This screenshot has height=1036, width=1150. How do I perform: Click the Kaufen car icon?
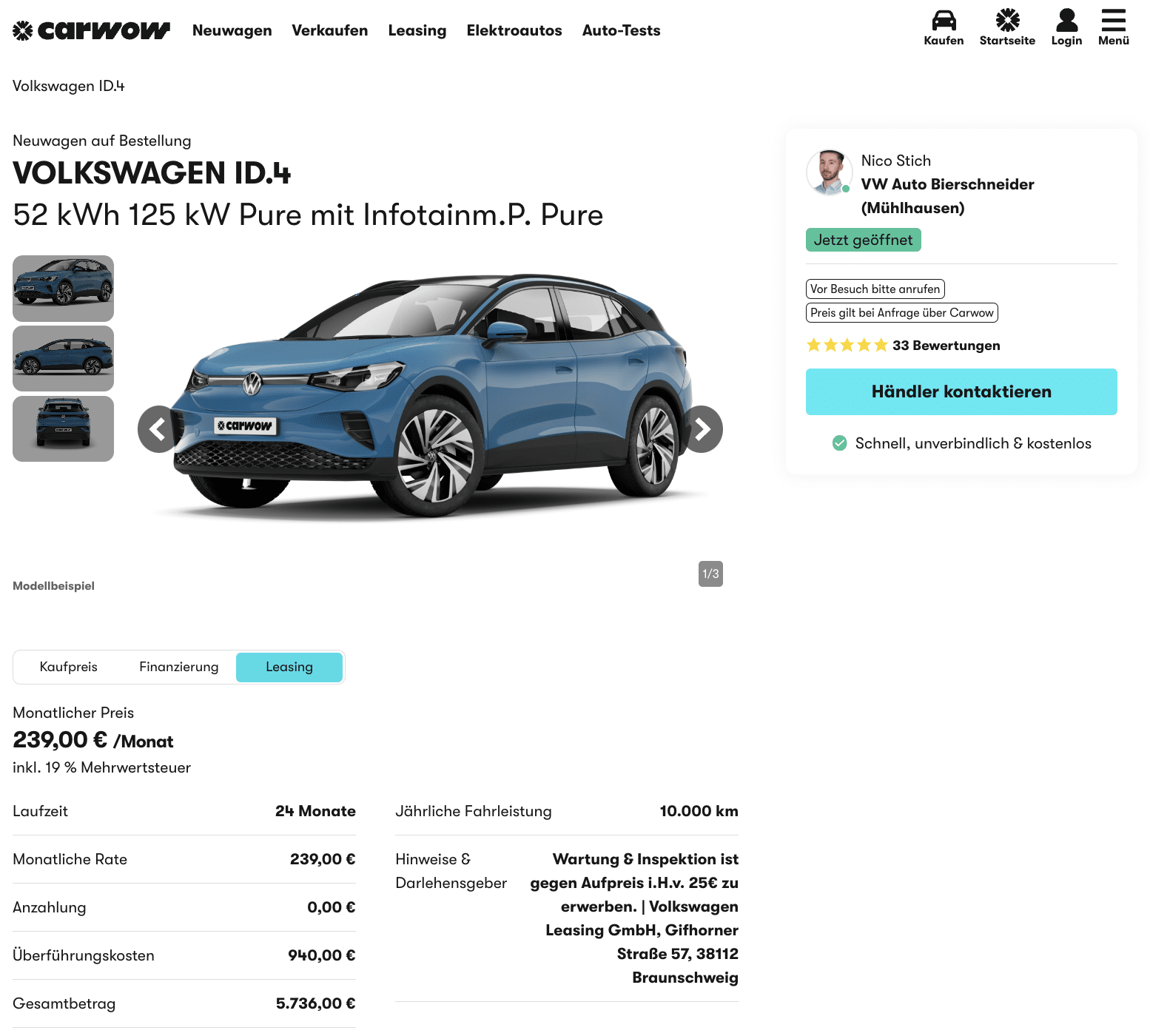(x=944, y=20)
